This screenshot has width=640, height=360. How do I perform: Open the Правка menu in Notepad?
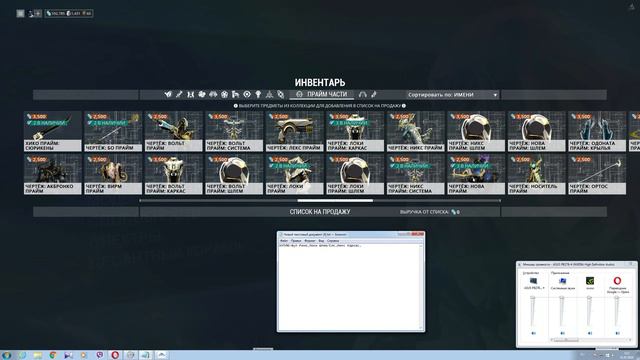(296, 241)
